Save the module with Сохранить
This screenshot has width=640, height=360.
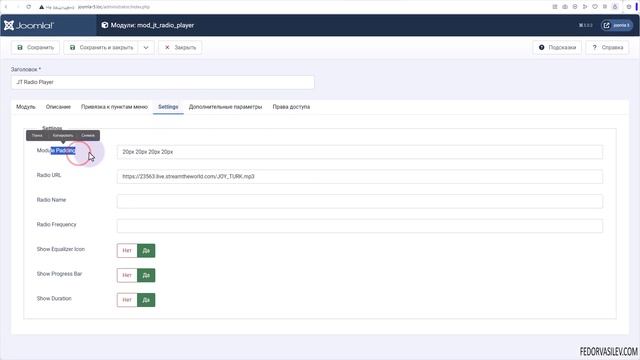[x=36, y=47]
